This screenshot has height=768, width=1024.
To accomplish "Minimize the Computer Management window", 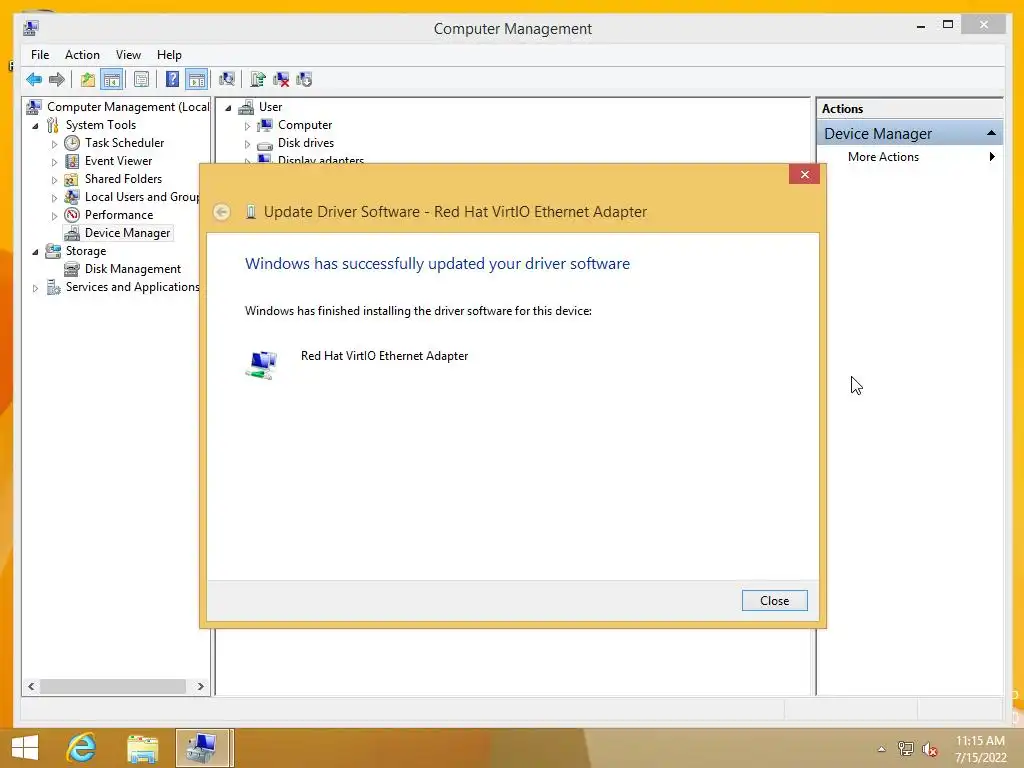I will pyautogui.click(x=921, y=25).
